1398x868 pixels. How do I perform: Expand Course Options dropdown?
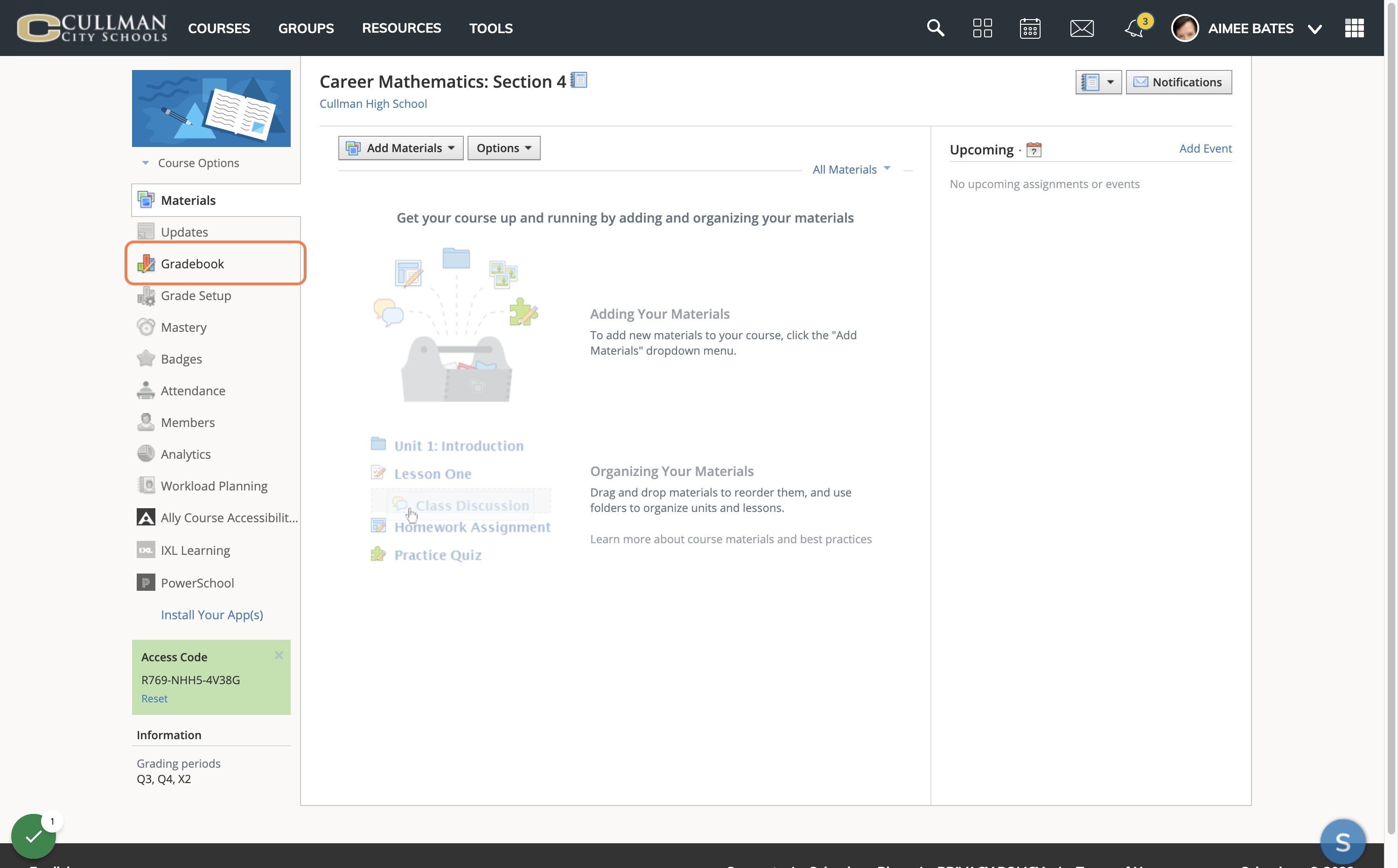pos(190,163)
